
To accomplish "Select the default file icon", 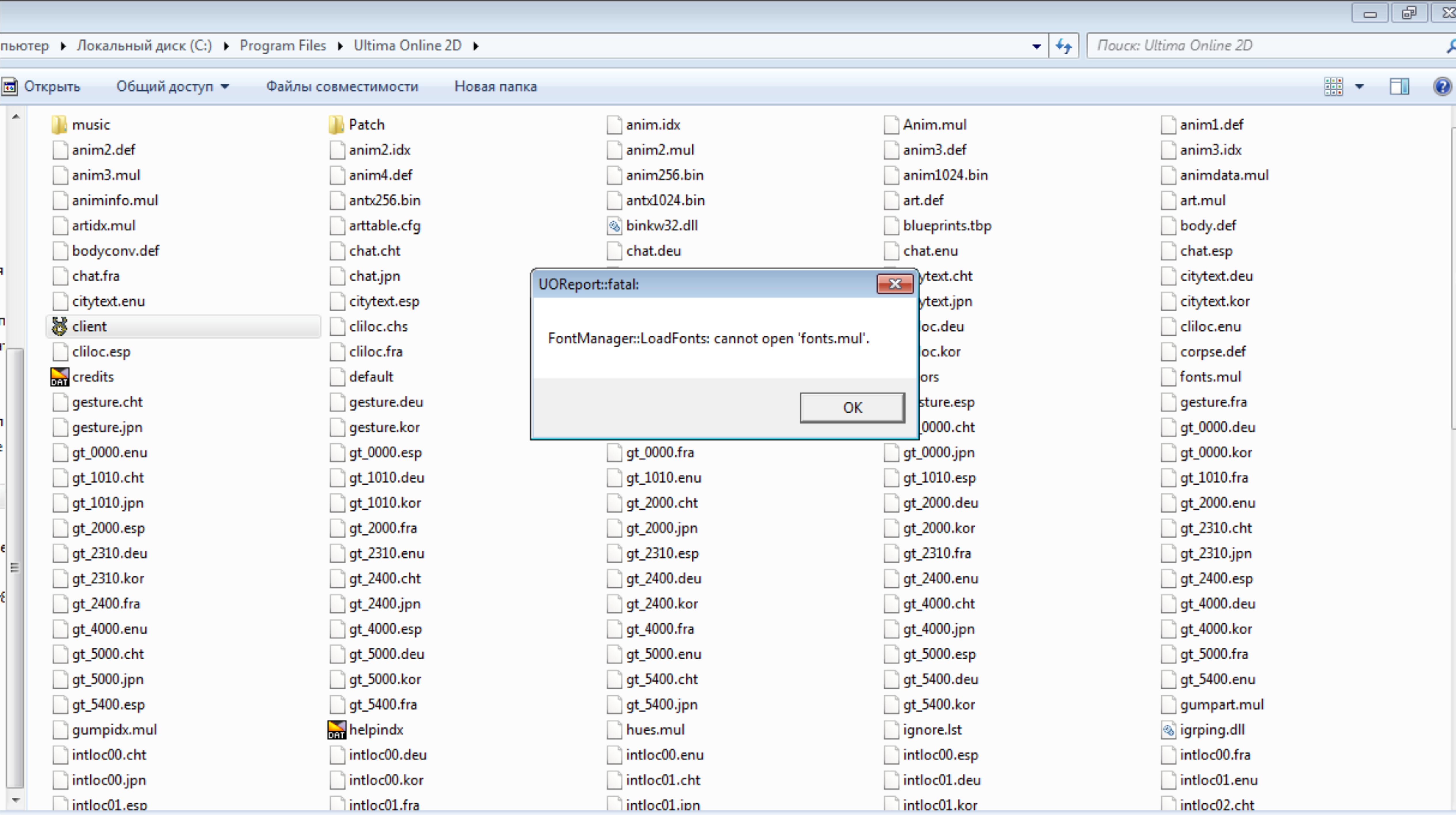I will coord(337,377).
